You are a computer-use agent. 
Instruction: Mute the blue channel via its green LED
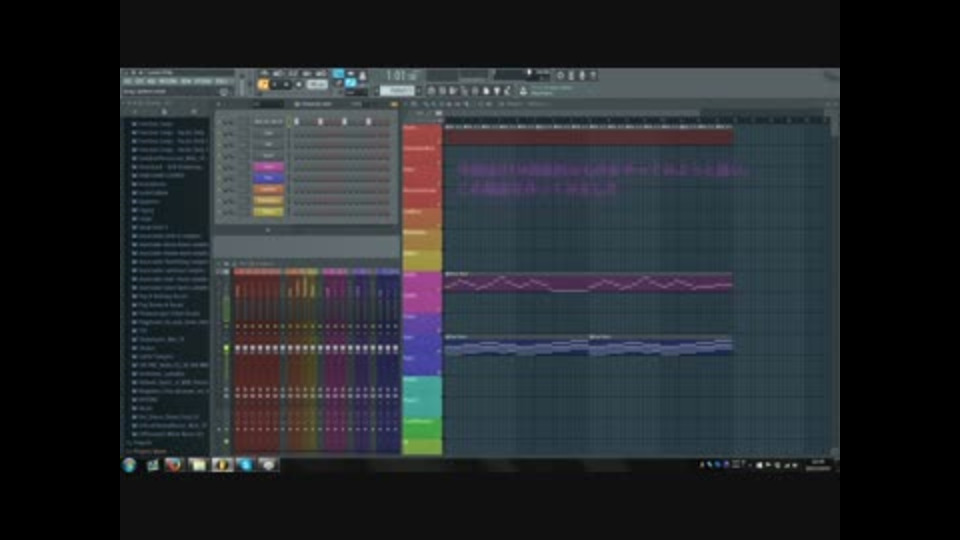click(x=219, y=178)
